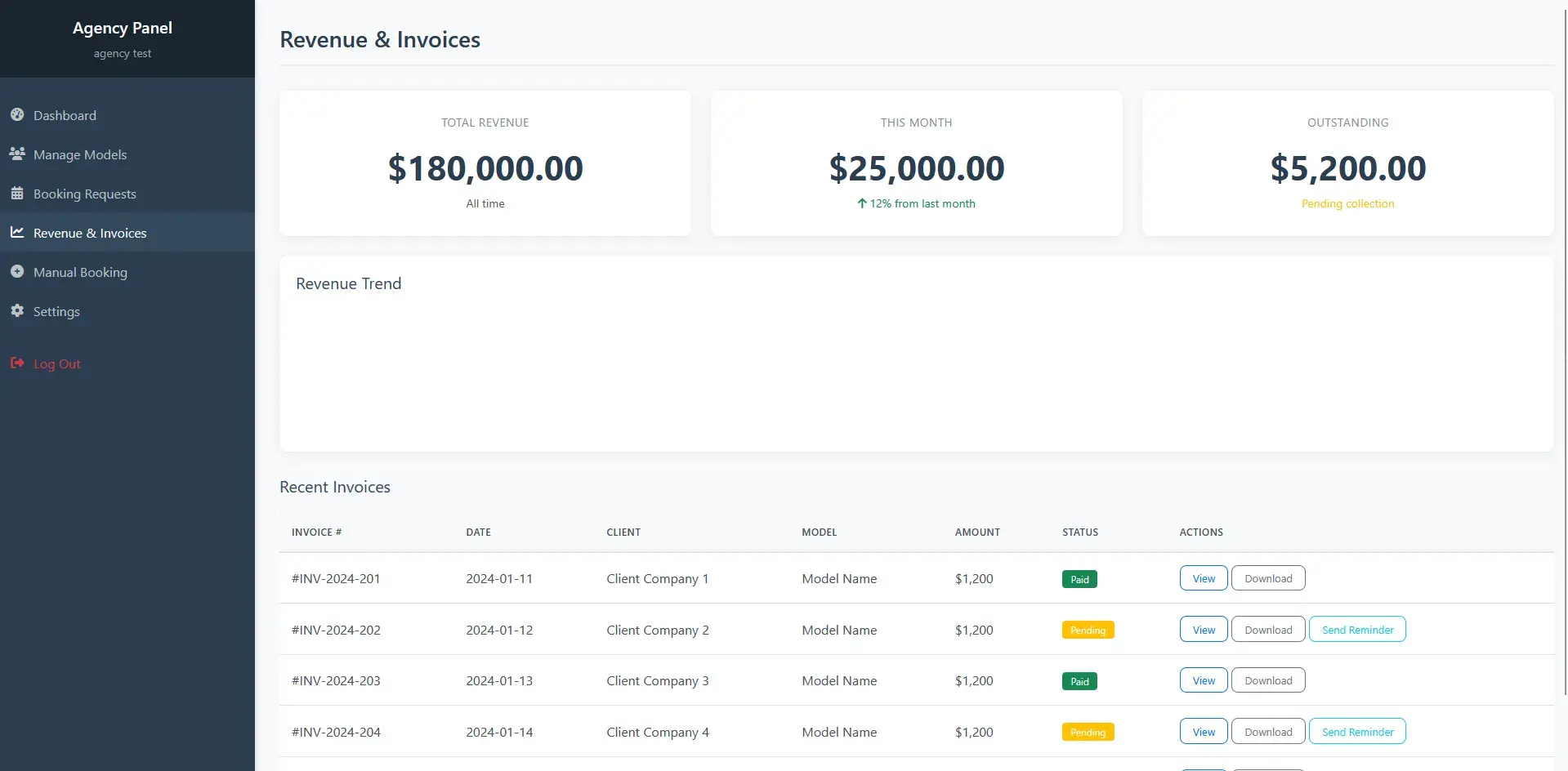The image size is (1568, 771).
Task: Send reminder for invoice #INV-2024-202
Action: point(1356,630)
